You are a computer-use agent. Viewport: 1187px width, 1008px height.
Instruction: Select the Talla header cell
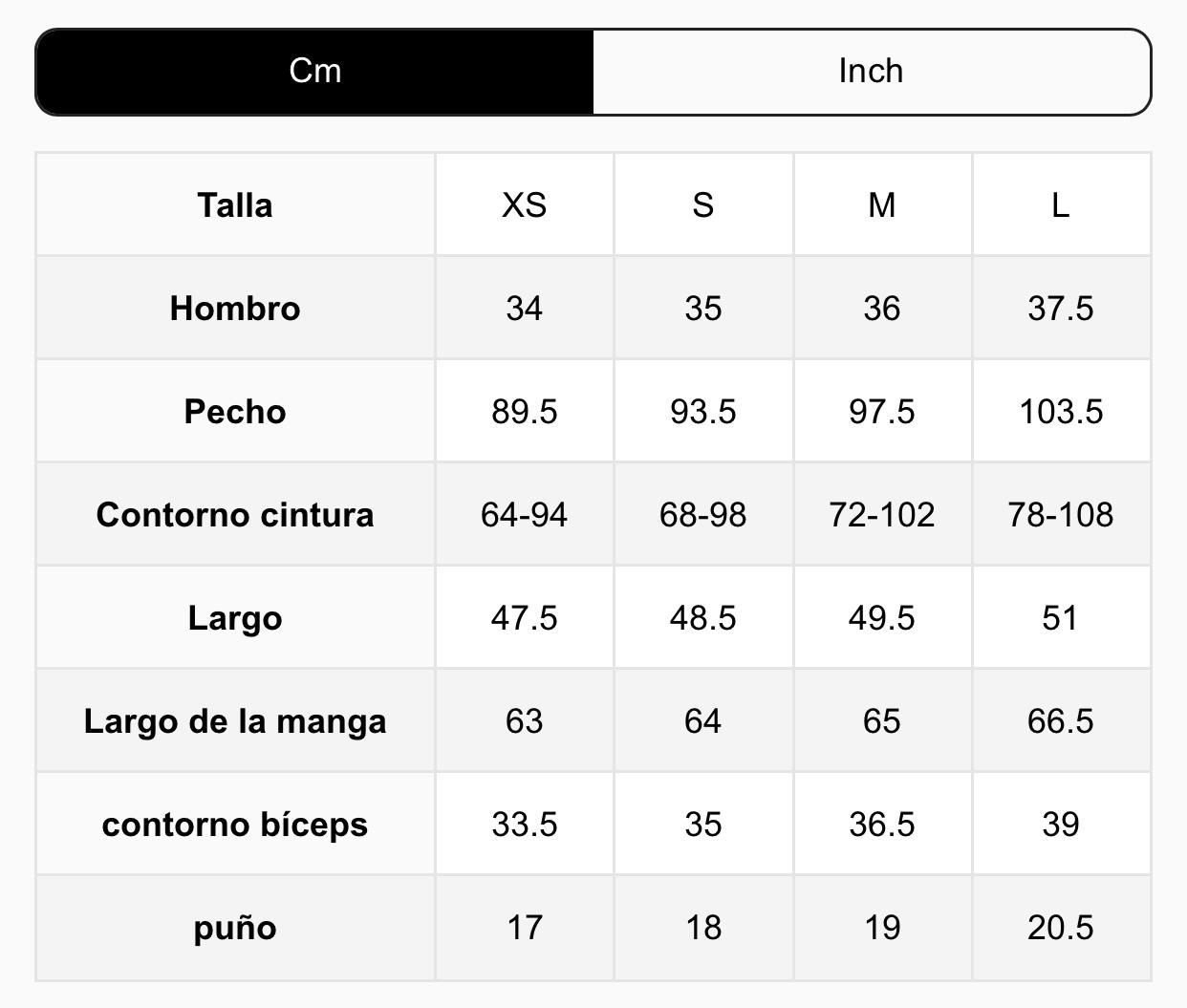[x=235, y=205]
